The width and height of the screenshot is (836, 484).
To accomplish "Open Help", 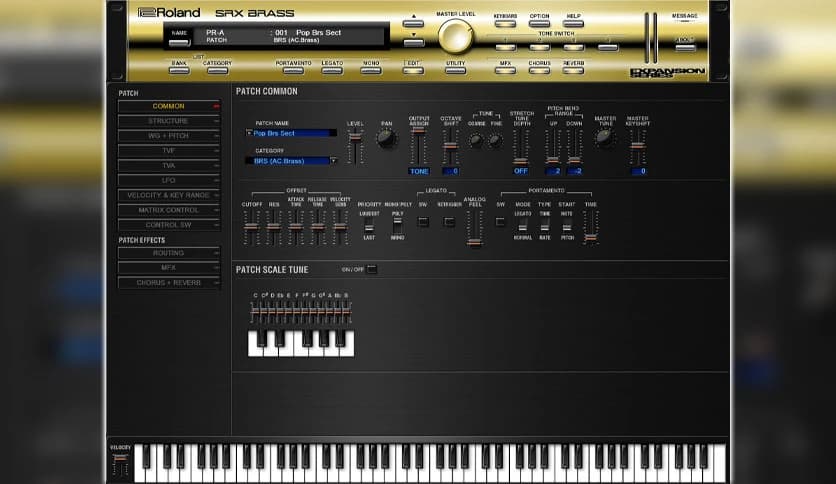I will [573, 23].
